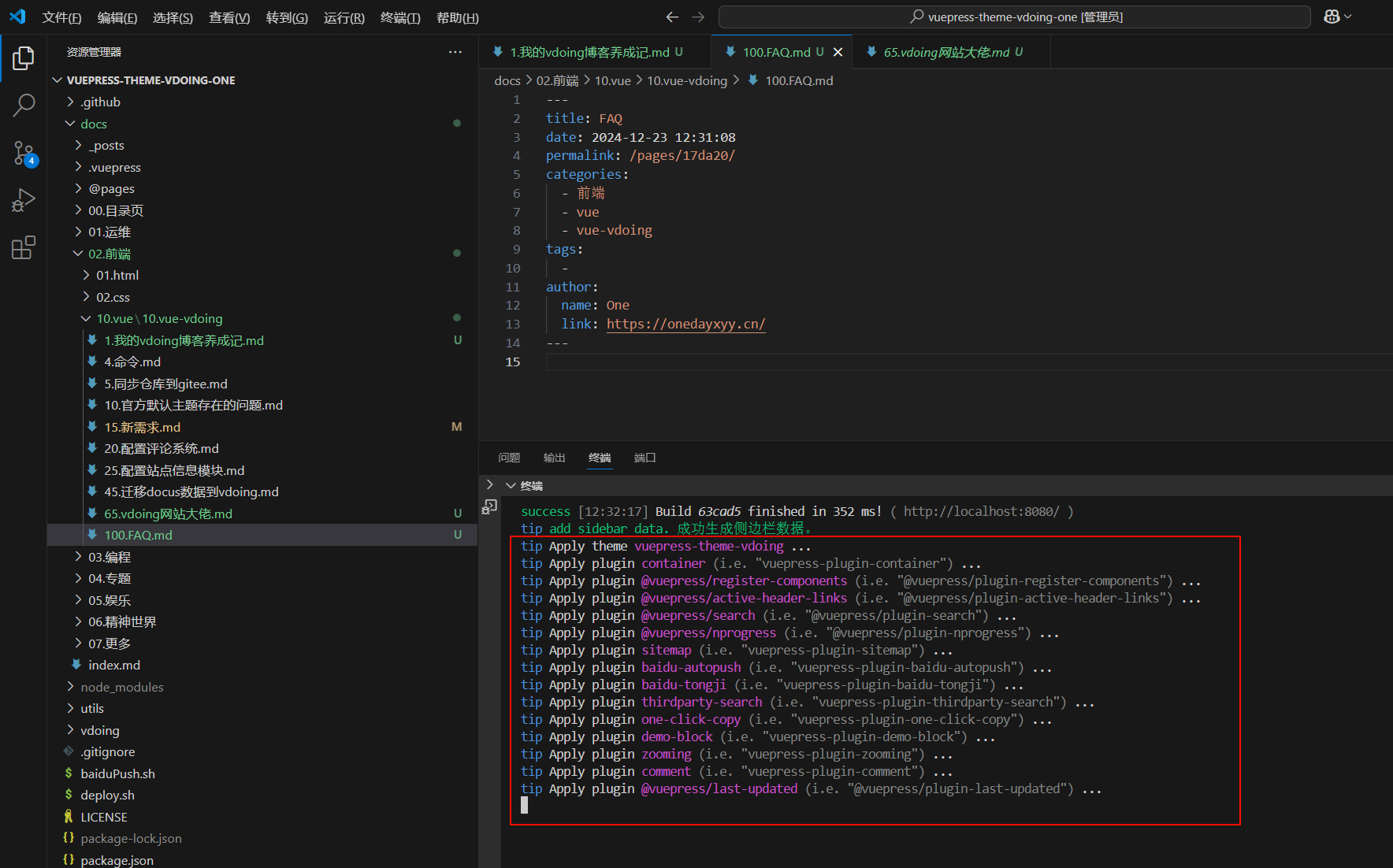Open 45.迁移docus数据到vdoing.md file
This screenshot has width=1393, height=868.
[x=262, y=491]
